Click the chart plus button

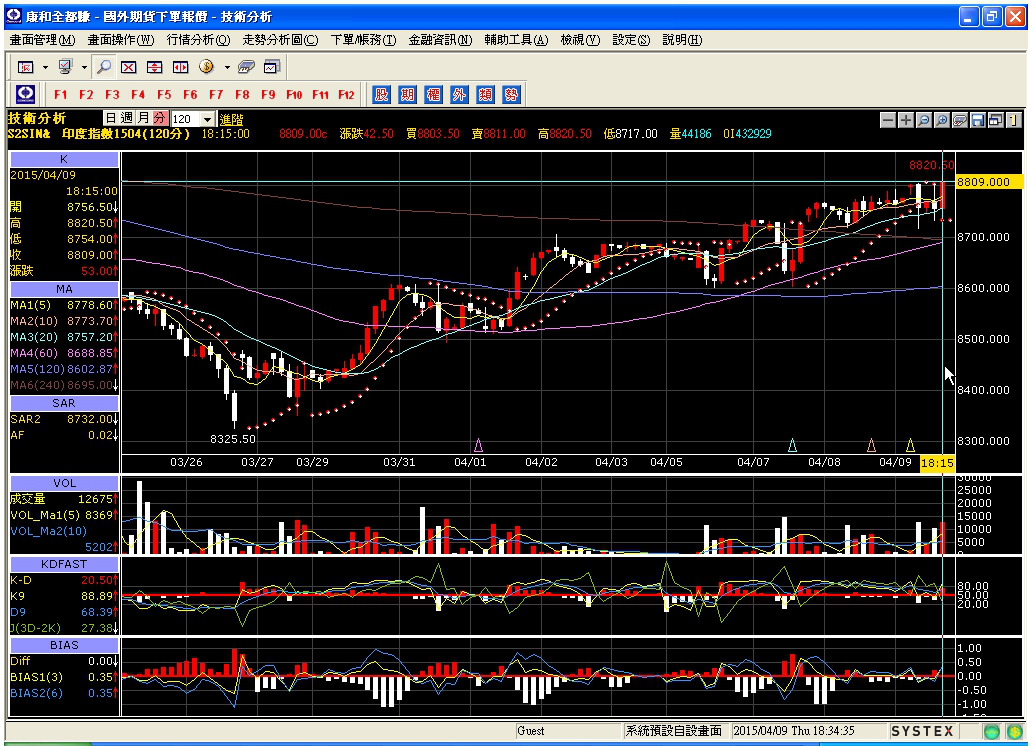pyautogui.click(x=906, y=120)
